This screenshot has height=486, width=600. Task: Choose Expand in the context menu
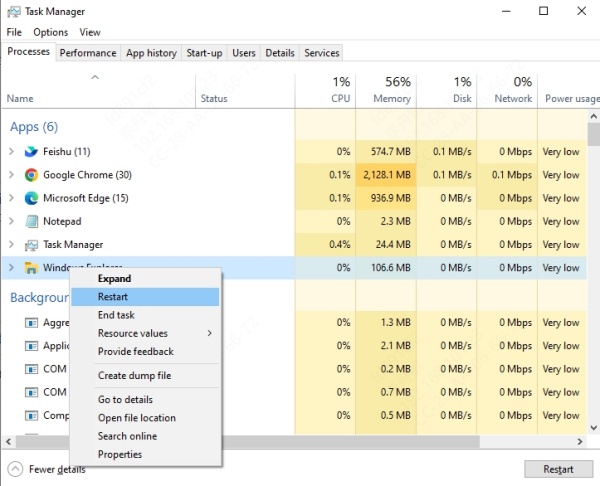(x=145, y=279)
